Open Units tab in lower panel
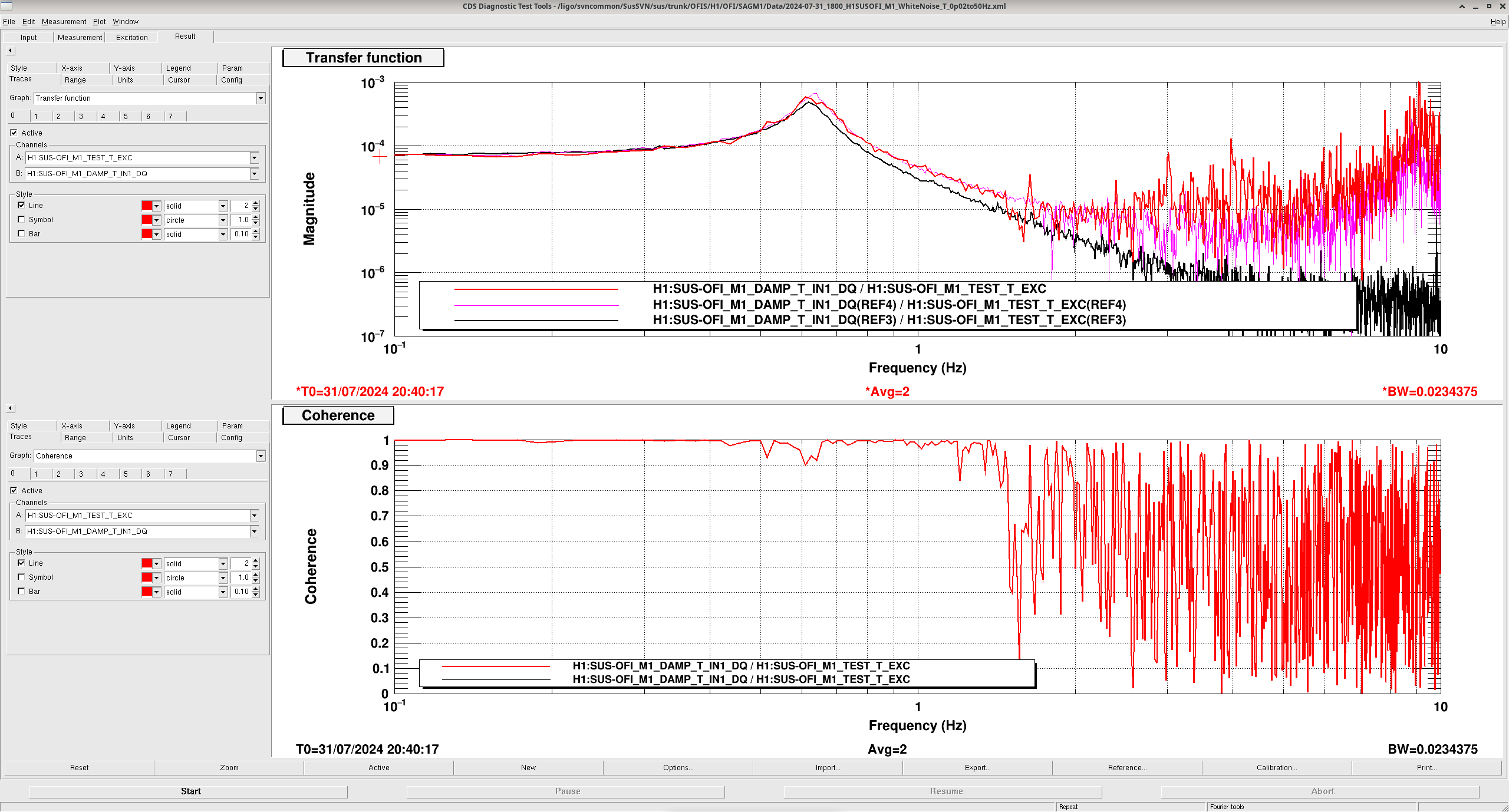The height and width of the screenshot is (812, 1509). pyautogui.click(x=125, y=438)
